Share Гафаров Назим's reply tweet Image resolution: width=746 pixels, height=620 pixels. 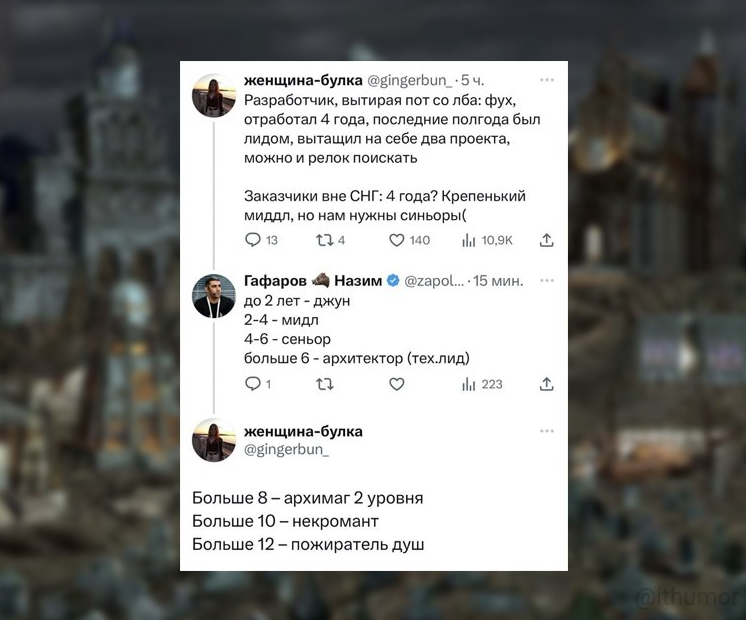coord(547,384)
